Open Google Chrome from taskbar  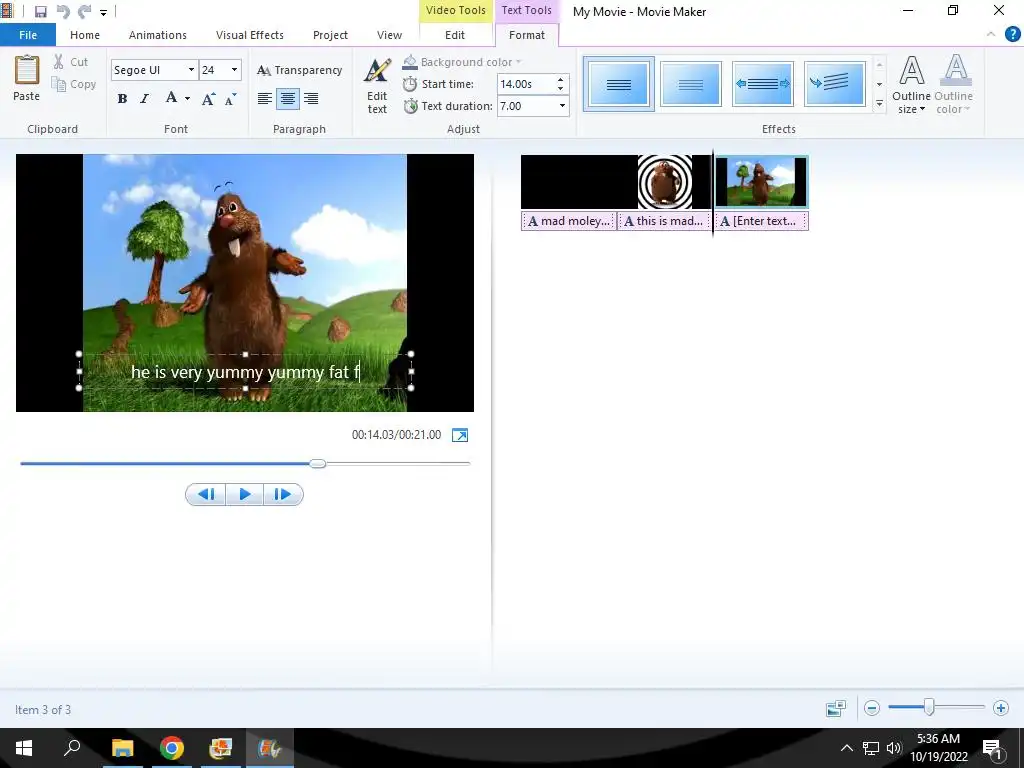(x=172, y=748)
